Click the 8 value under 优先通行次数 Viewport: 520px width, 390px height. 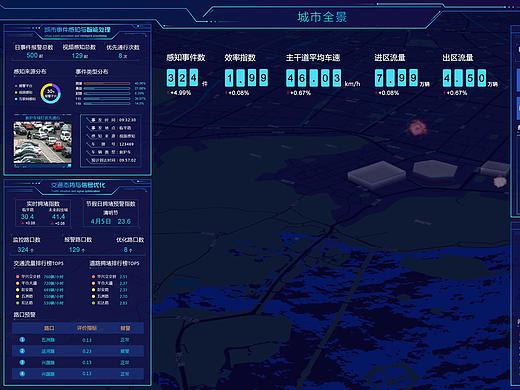click(121, 56)
